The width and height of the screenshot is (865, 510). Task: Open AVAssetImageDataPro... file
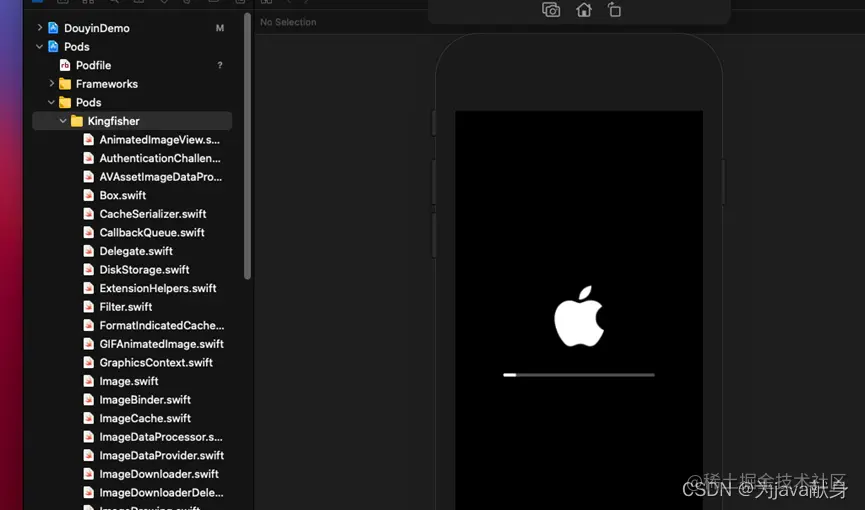[161, 177]
